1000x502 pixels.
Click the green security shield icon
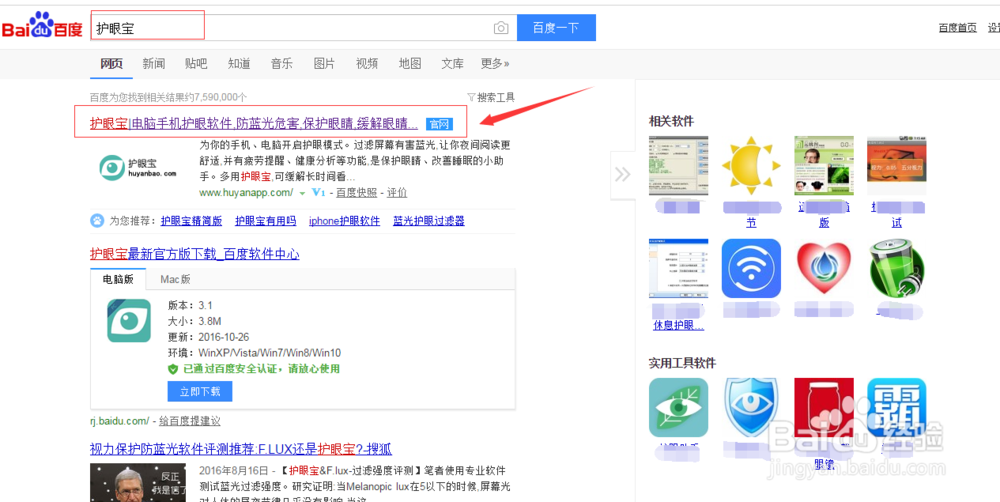172,369
